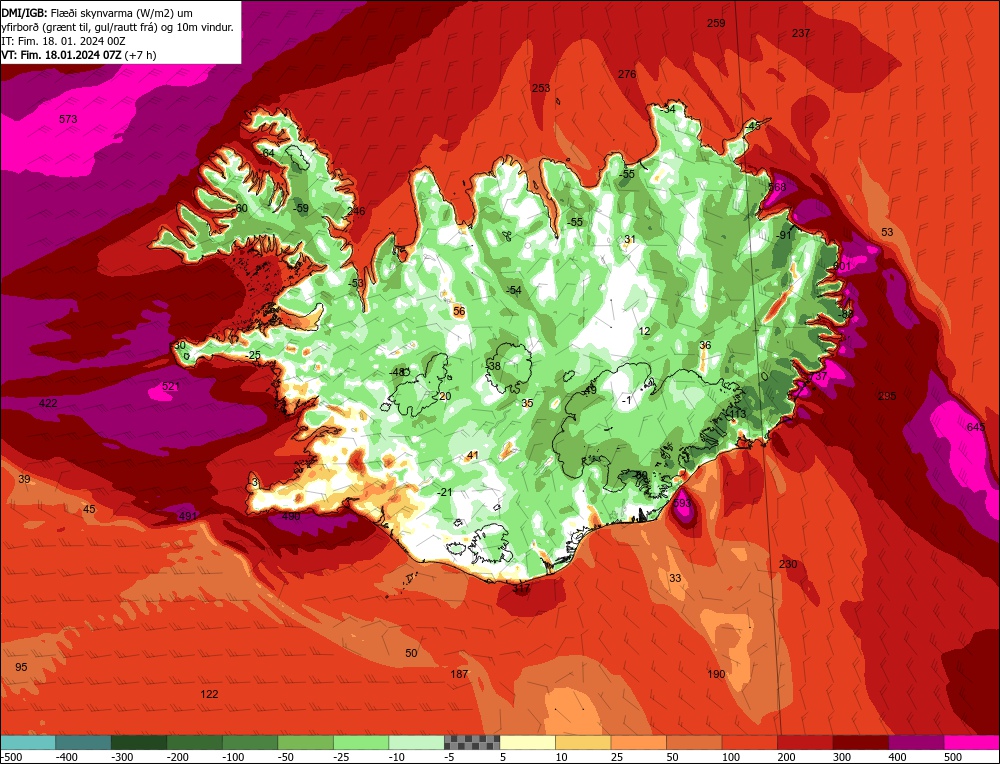Click the 491 value southwest of Iceland
The image size is (1000, 764).
click(188, 516)
